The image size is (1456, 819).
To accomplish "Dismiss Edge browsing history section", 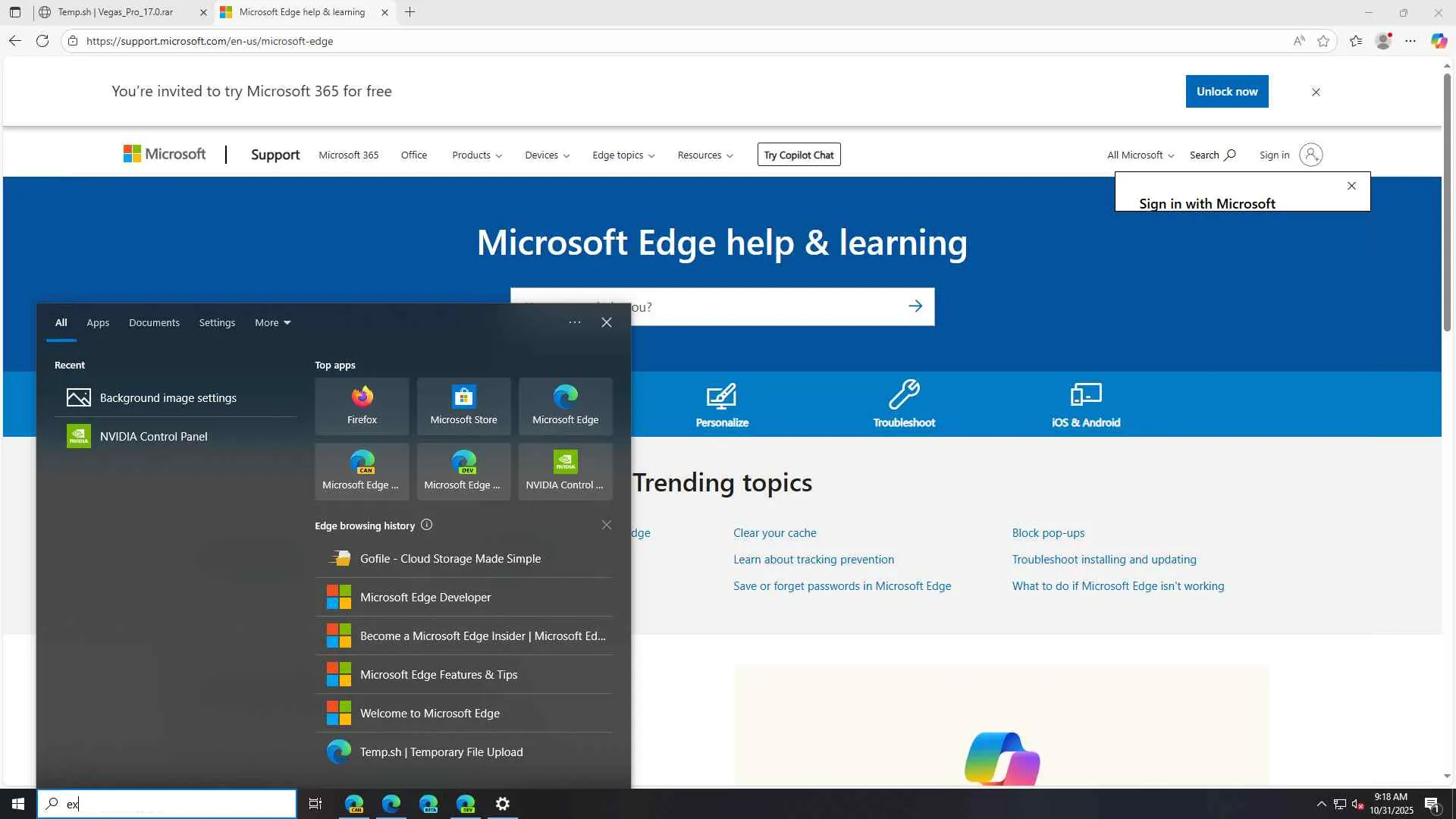I will 606,525.
